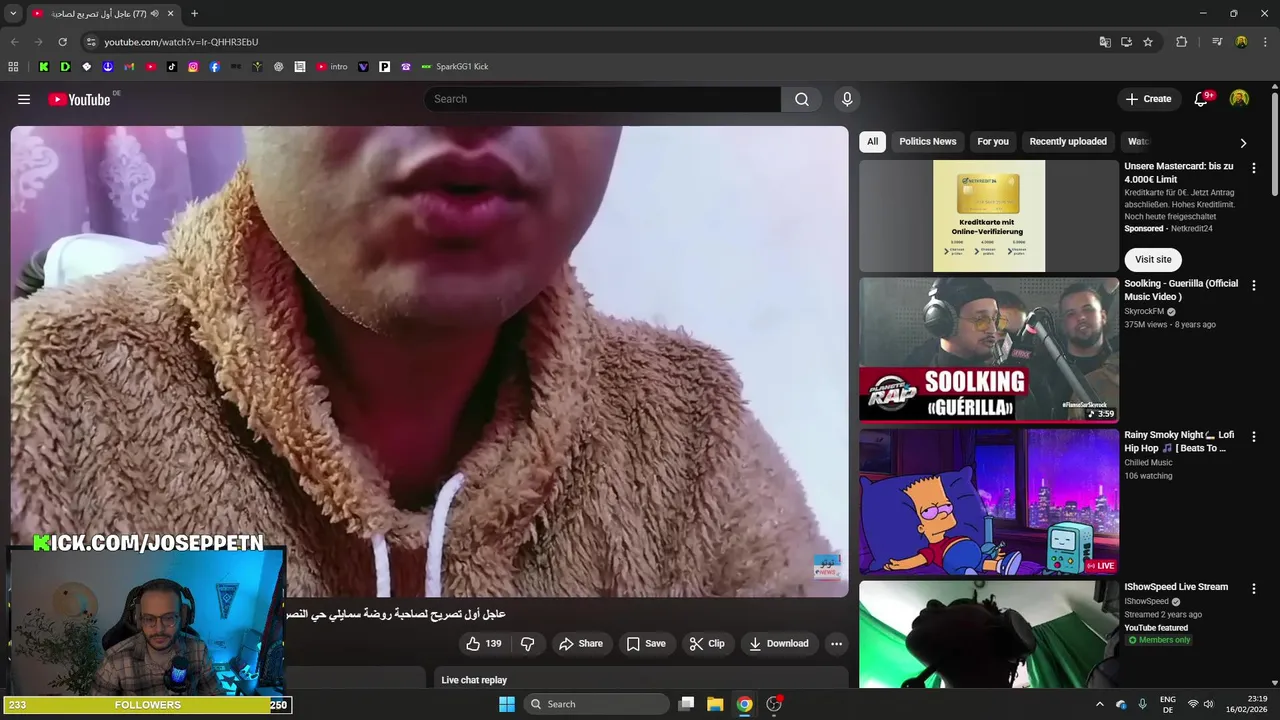Image resolution: width=1280 pixels, height=720 pixels.
Task: Switch the ENG DE input language
Action: [x=1168, y=704]
